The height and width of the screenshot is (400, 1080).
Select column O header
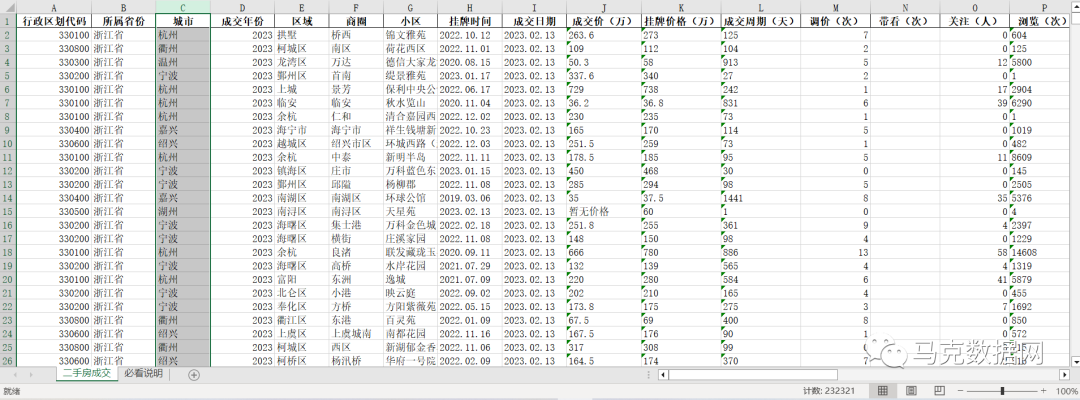(x=975, y=6)
